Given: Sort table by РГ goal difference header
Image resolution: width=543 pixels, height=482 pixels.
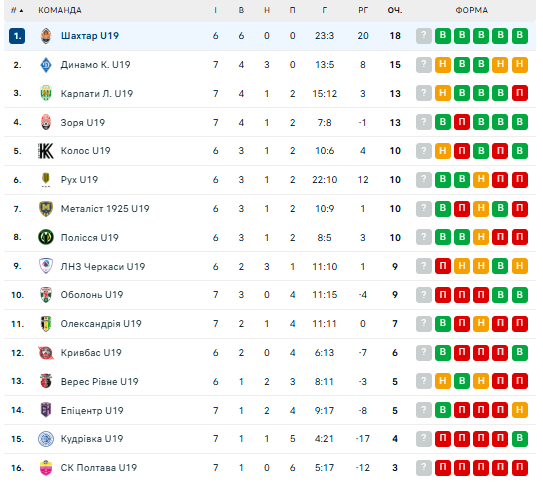Looking at the screenshot, I should click(363, 10).
